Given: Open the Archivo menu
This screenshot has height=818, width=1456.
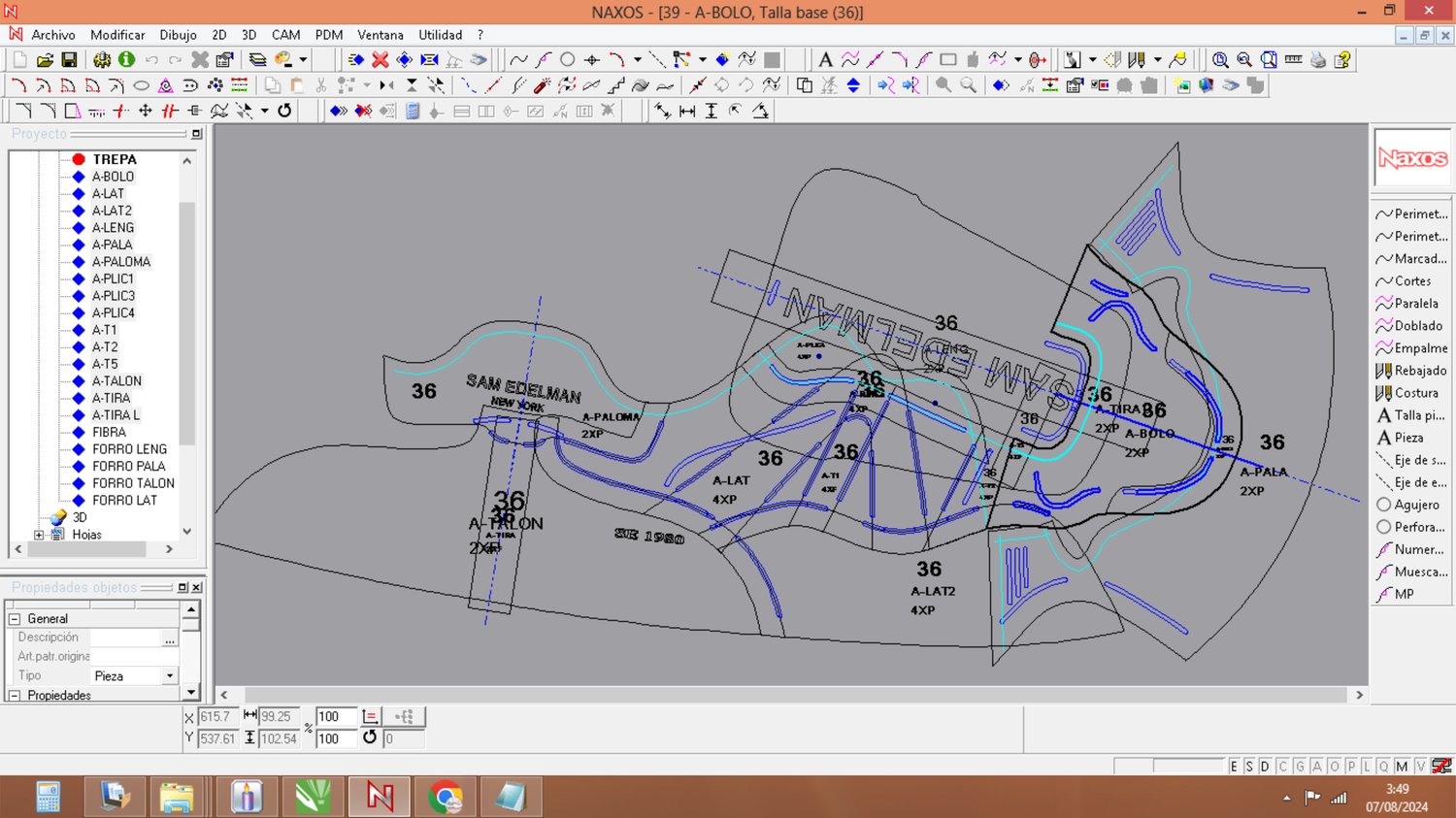Looking at the screenshot, I should point(53,35).
